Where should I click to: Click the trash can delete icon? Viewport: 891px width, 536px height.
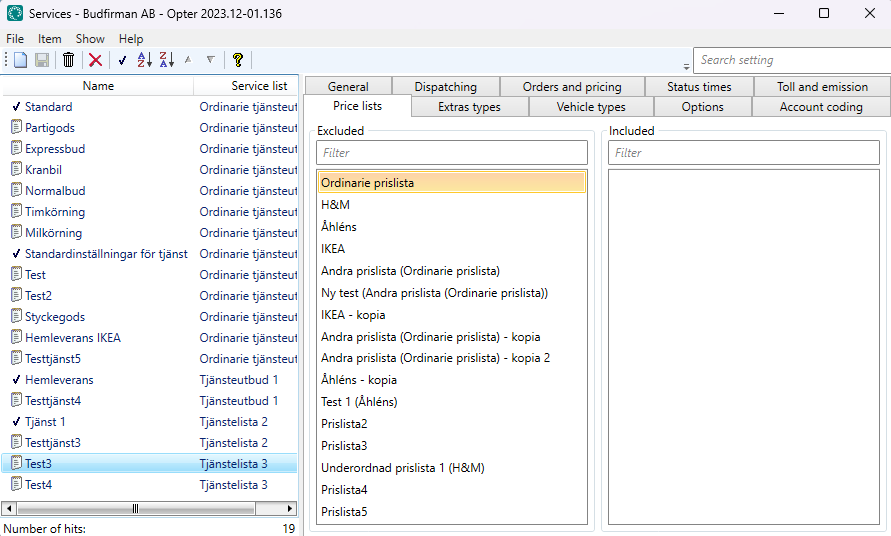tap(68, 60)
